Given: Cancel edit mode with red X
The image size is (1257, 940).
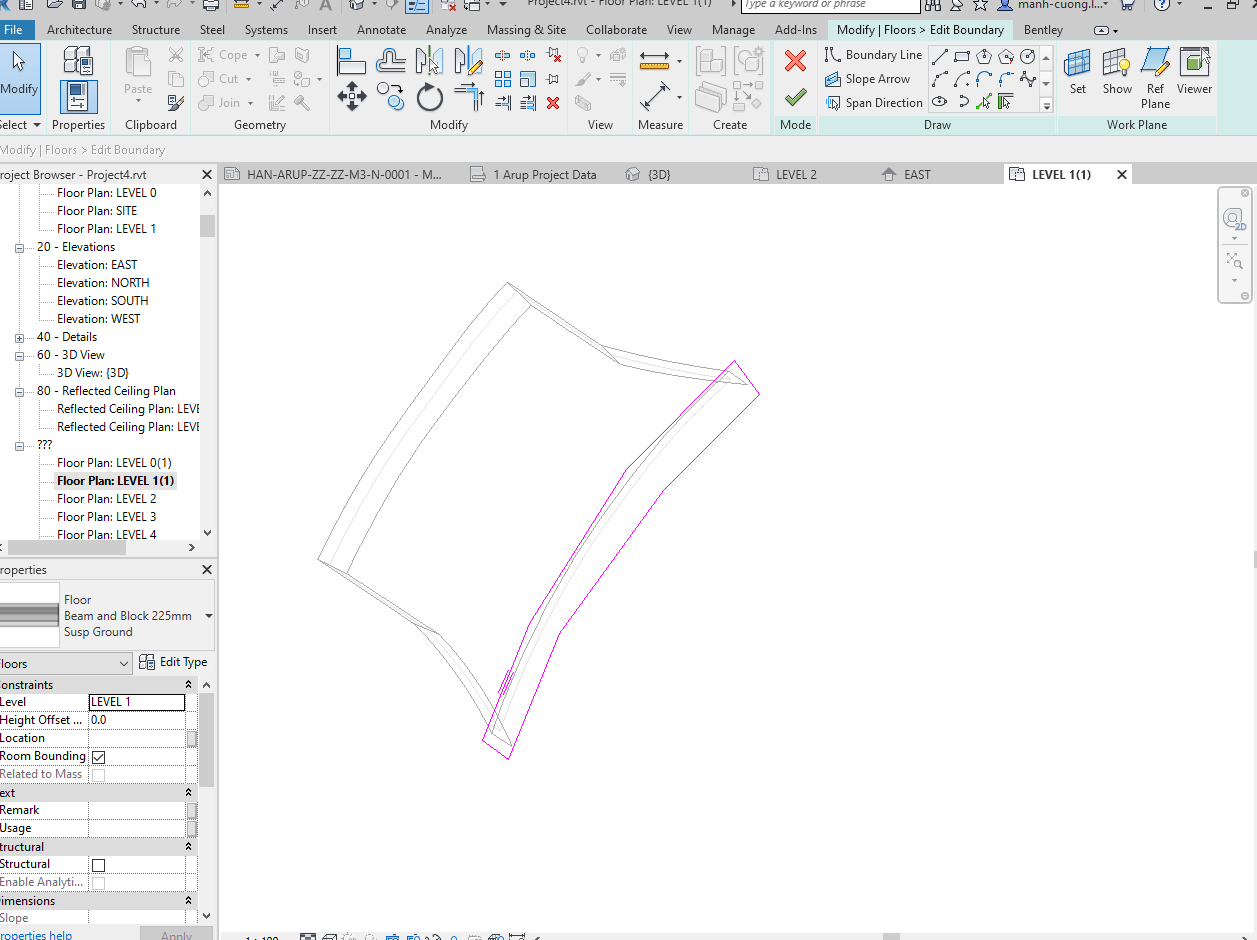Looking at the screenshot, I should coord(795,62).
